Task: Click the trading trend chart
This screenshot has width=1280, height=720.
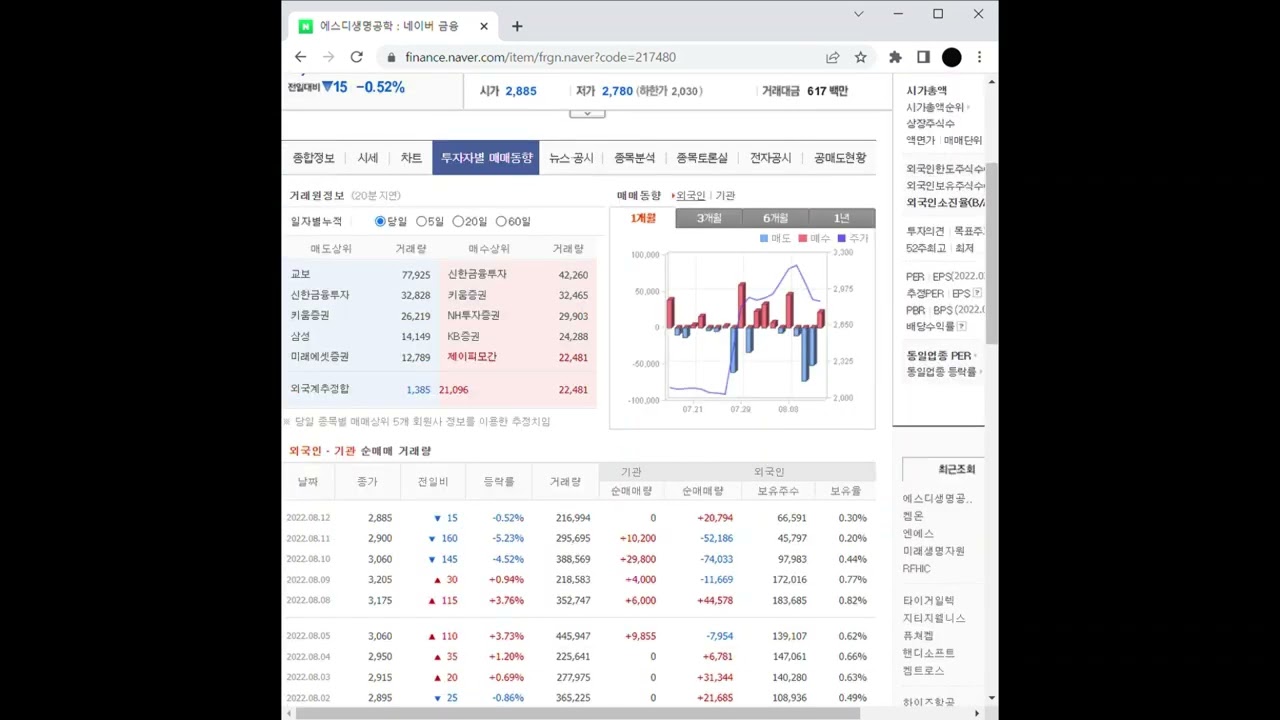Action: (743, 327)
